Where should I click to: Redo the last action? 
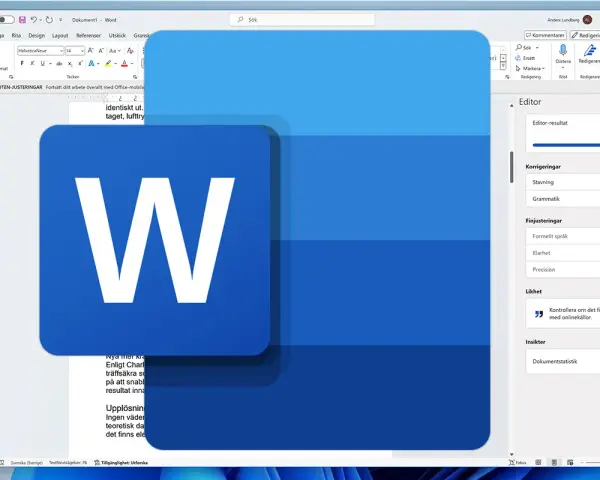49,20
